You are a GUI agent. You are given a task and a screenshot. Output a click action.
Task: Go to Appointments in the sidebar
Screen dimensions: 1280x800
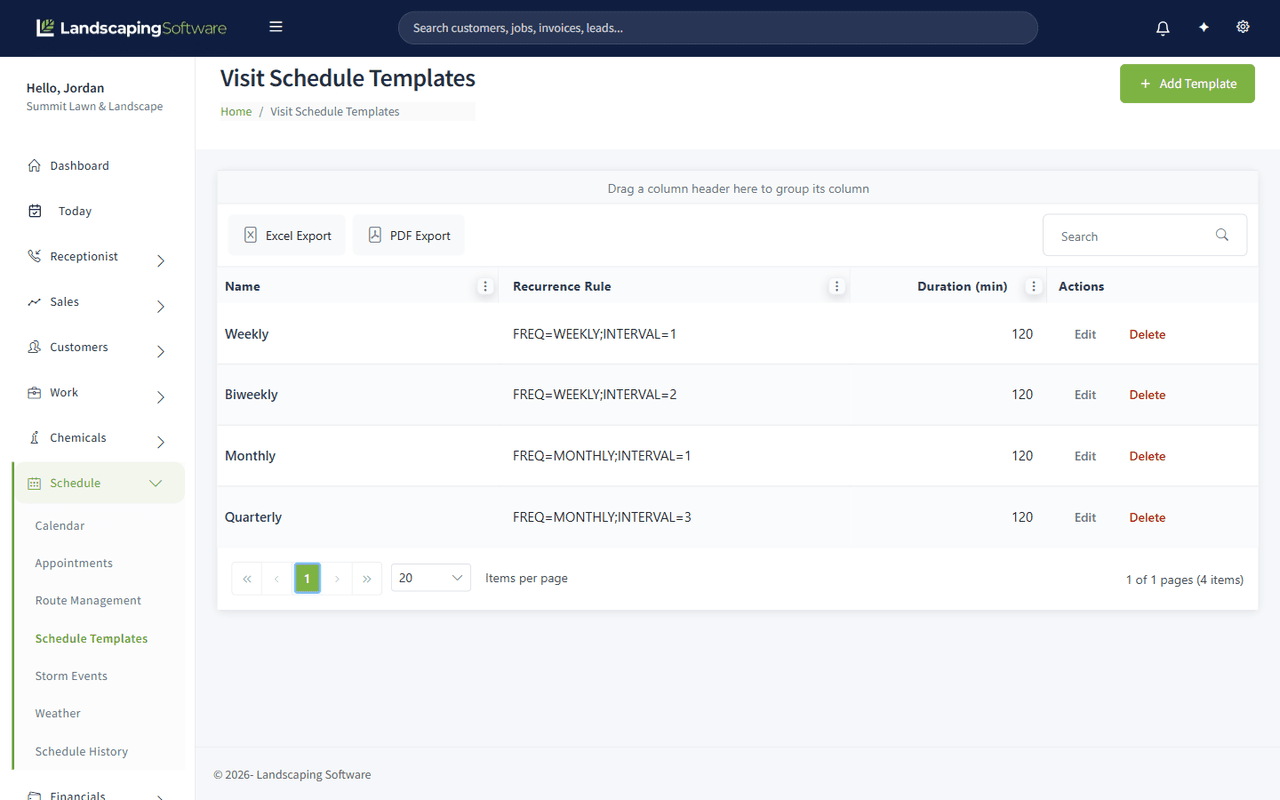click(x=74, y=563)
